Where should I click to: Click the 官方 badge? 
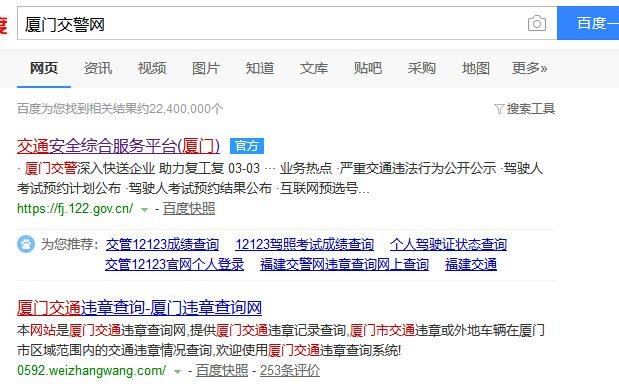click(x=247, y=146)
